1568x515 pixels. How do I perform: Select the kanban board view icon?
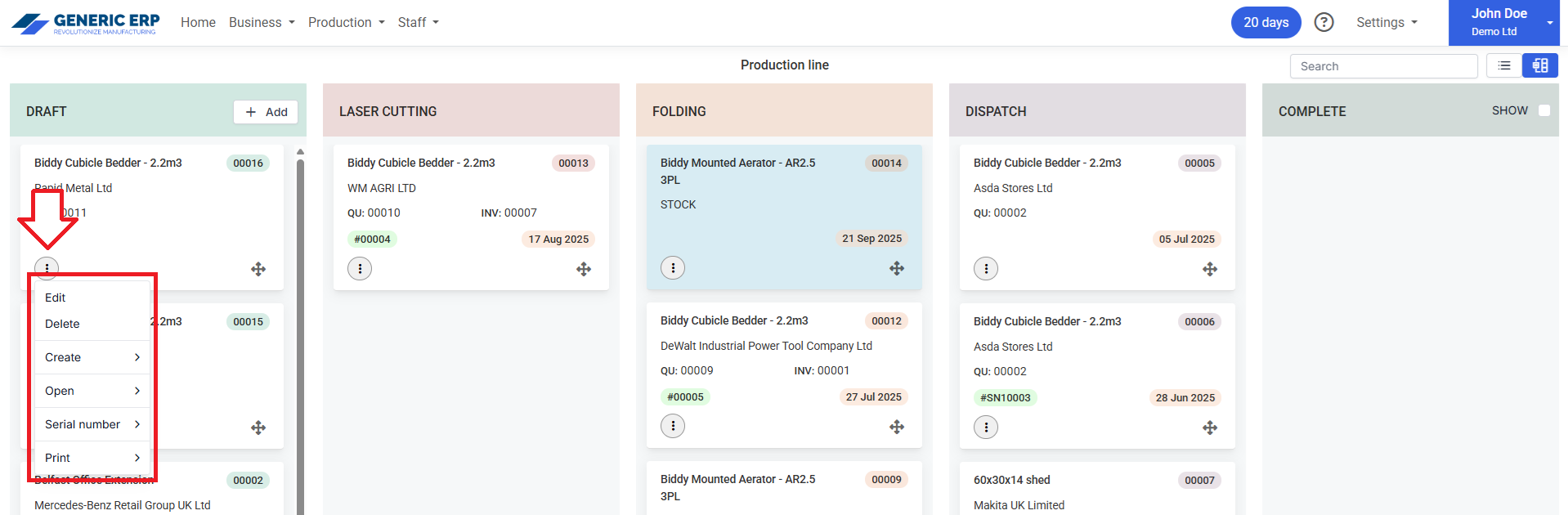tap(1540, 66)
